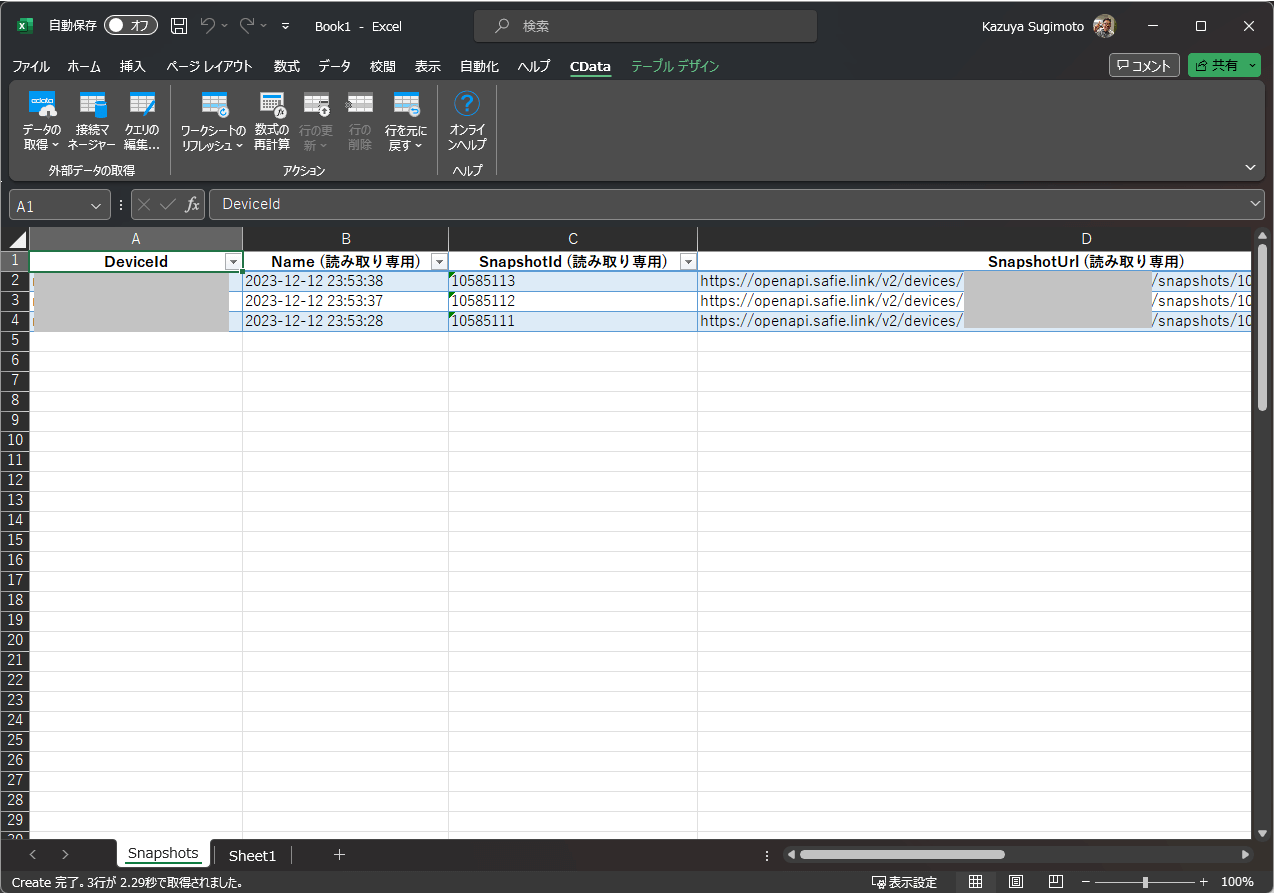Screen dimensions: 1274x893
Task: Toggle the 自動保存 autosave switch
Action: (x=131, y=26)
